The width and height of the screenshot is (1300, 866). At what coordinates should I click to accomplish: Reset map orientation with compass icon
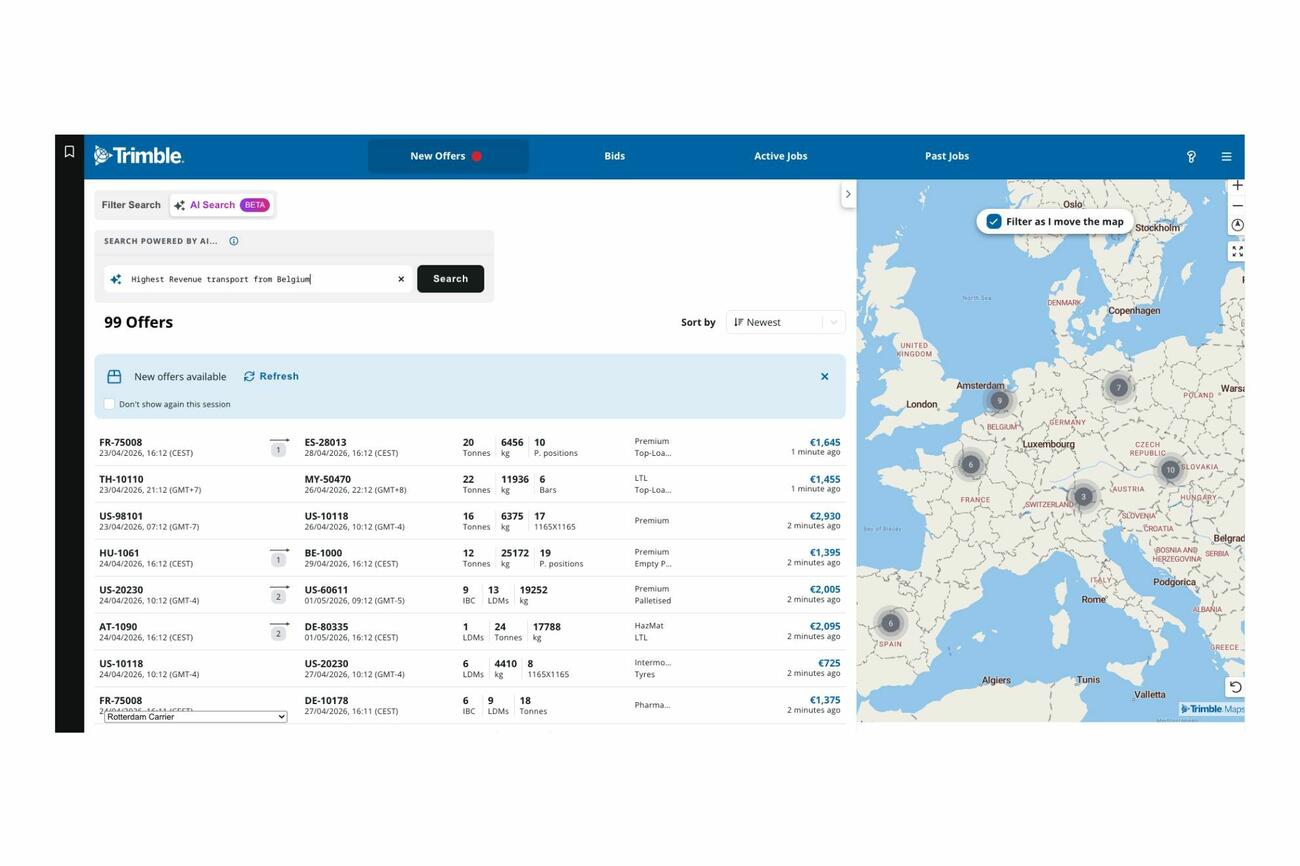click(x=1237, y=226)
